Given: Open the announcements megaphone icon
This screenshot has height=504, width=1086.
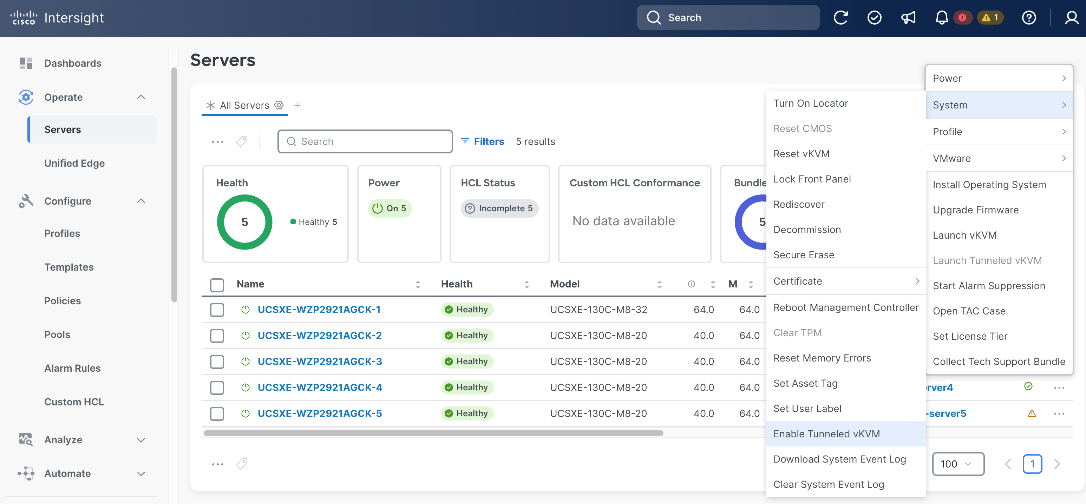Looking at the screenshot, I should (x=908, y=18).
